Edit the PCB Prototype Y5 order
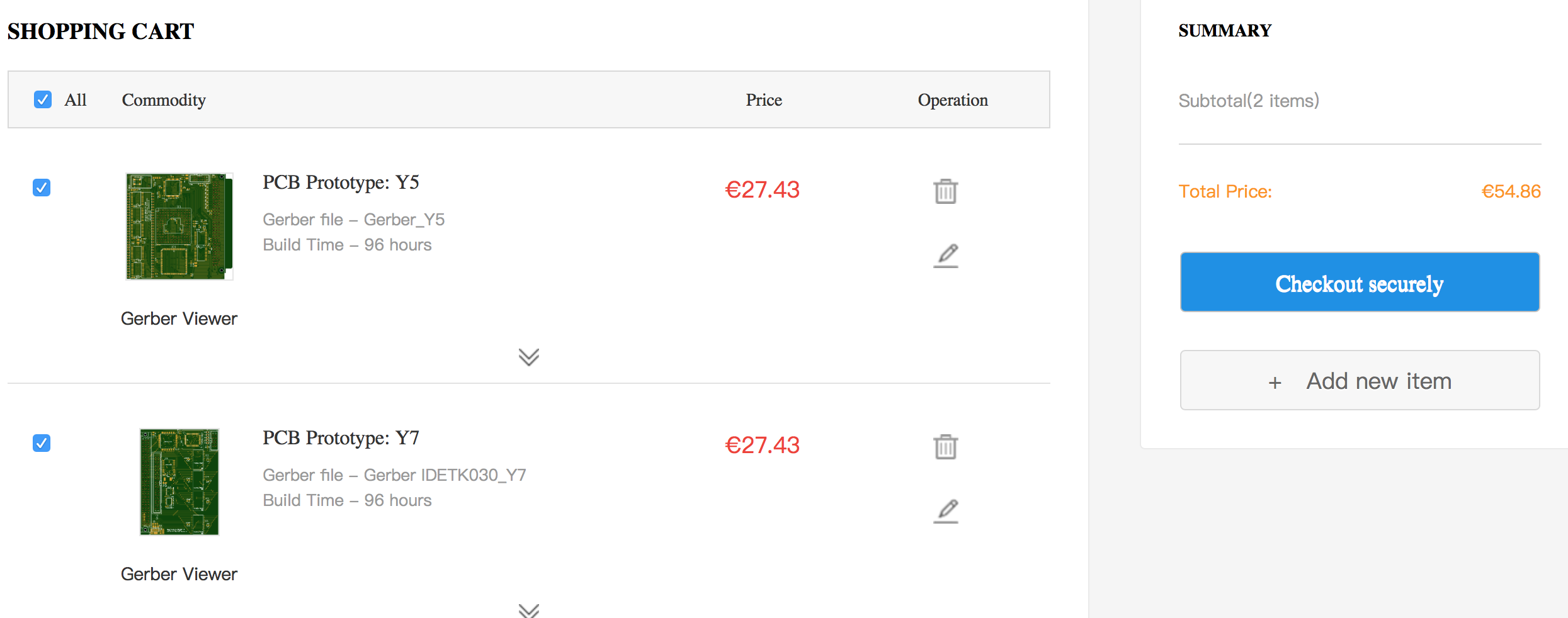 (x=946, y=256)
